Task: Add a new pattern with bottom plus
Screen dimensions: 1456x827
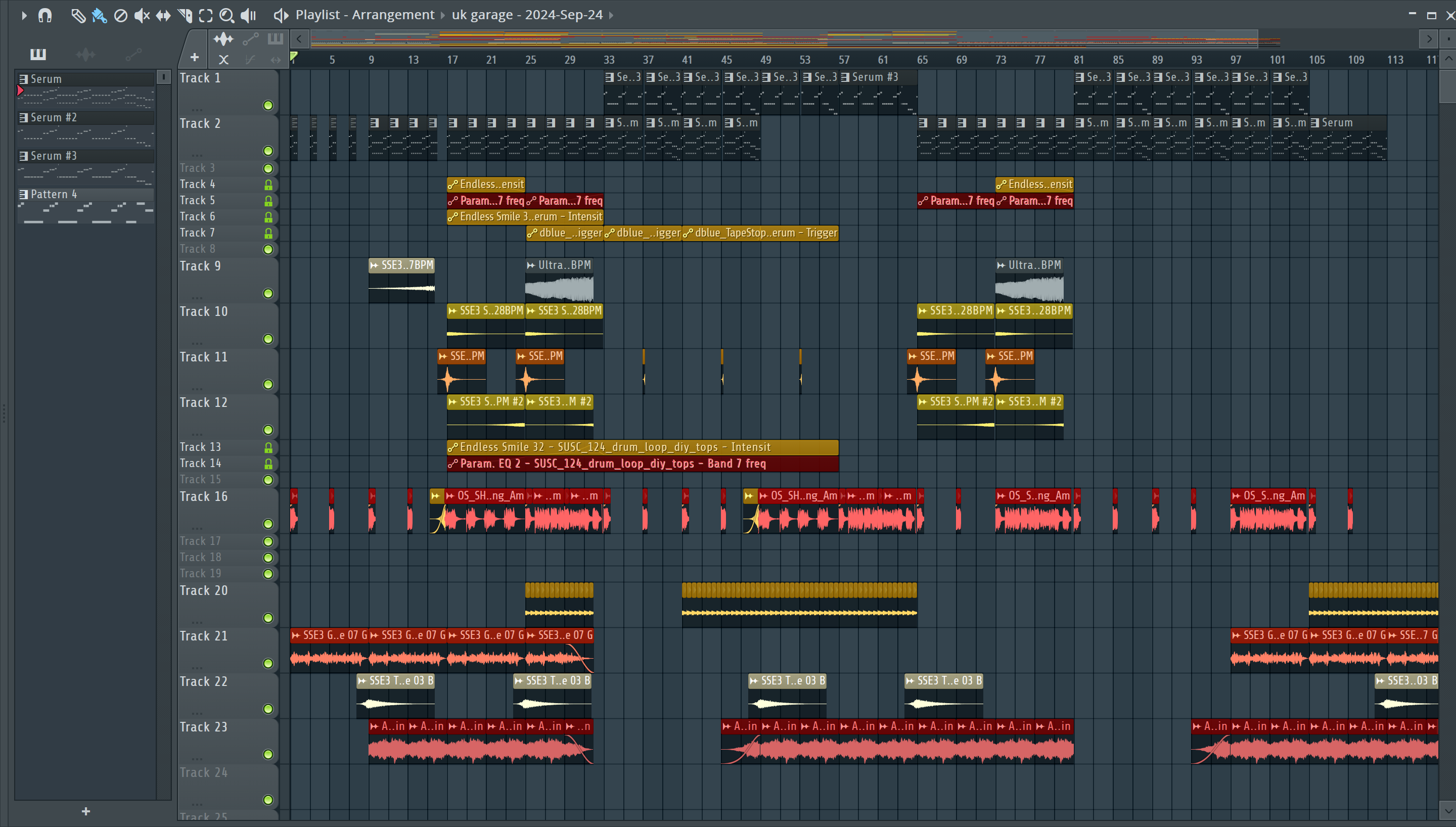Action: pos(86,811)
